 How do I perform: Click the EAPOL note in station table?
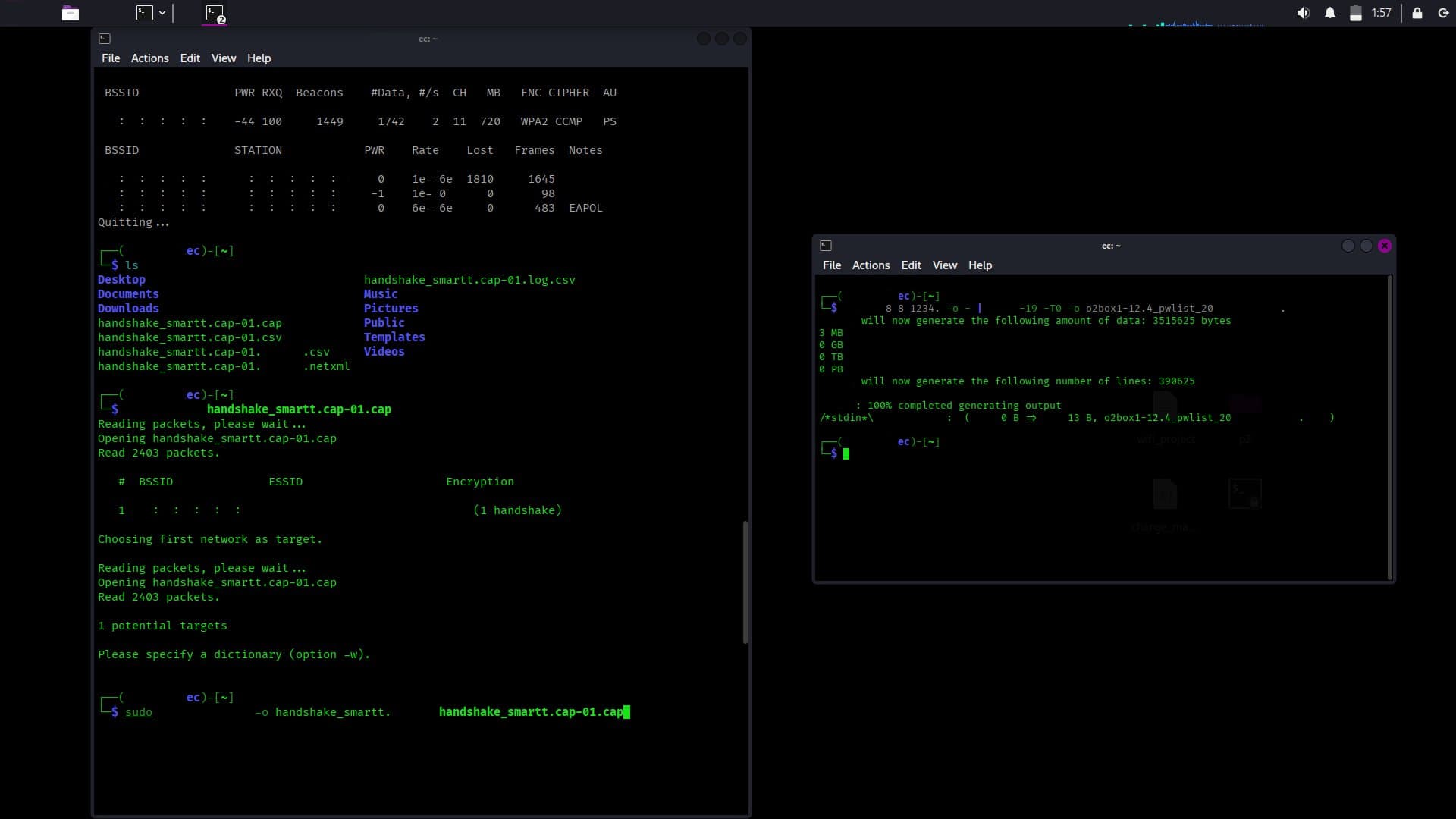point(585,208)
